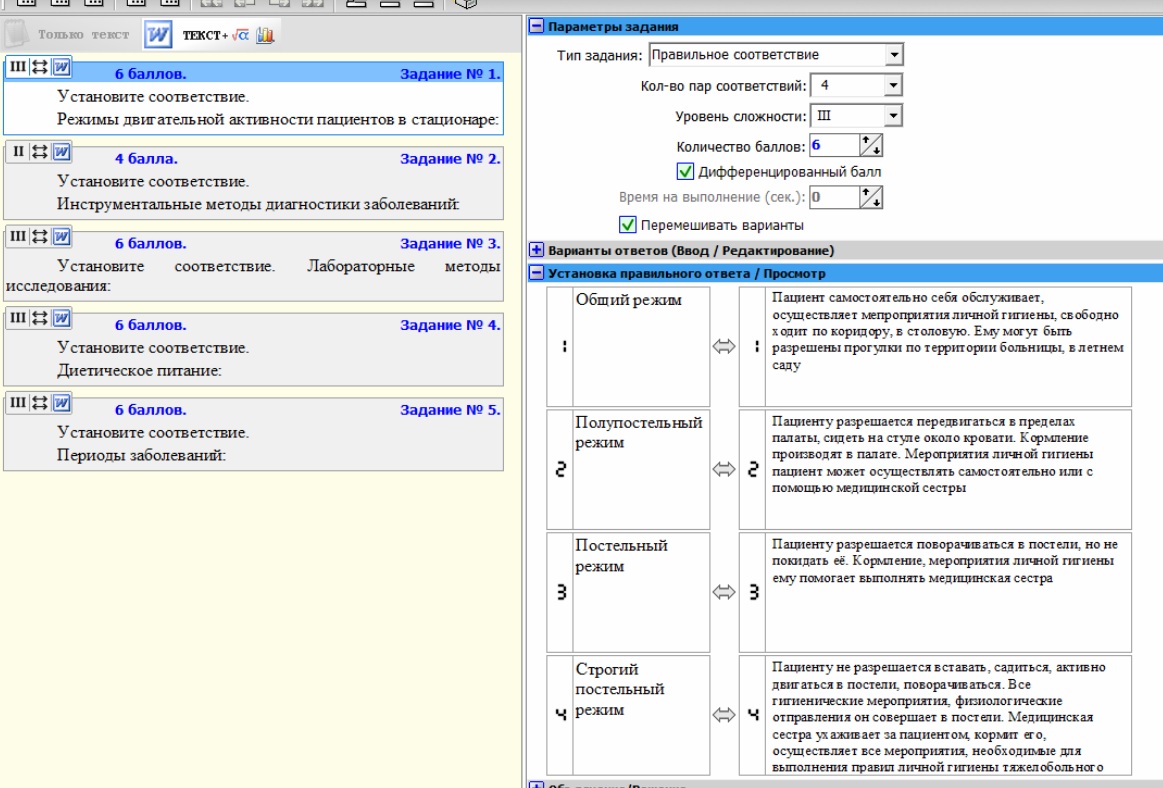Click the link arrow for the 'Постельный режим' pair
This screenshot has width=1163, height=788.
[x=724, y=591]
